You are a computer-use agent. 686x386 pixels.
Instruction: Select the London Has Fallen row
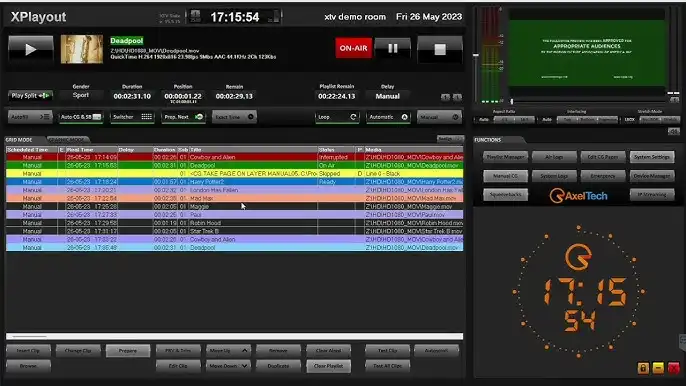click(234, 190)
